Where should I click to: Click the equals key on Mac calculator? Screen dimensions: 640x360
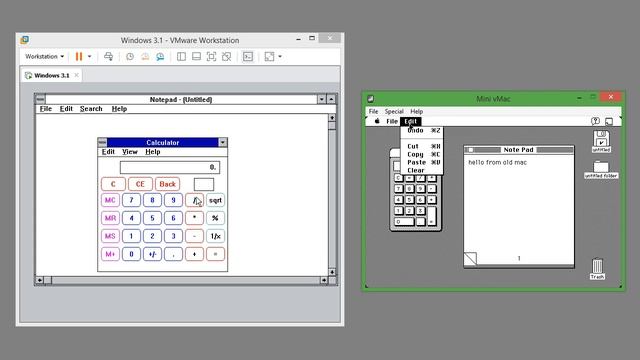(431, 216)
